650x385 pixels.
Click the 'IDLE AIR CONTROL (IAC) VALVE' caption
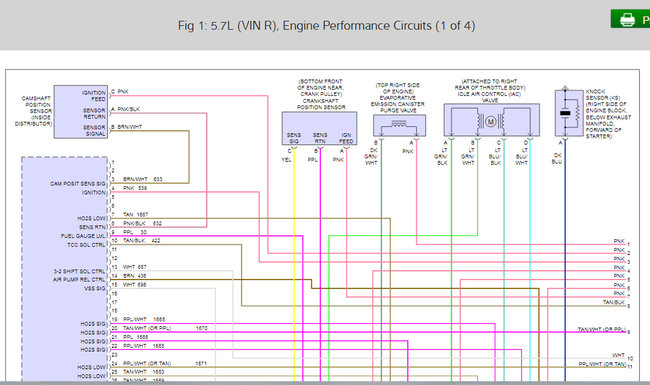pos(490,97)
